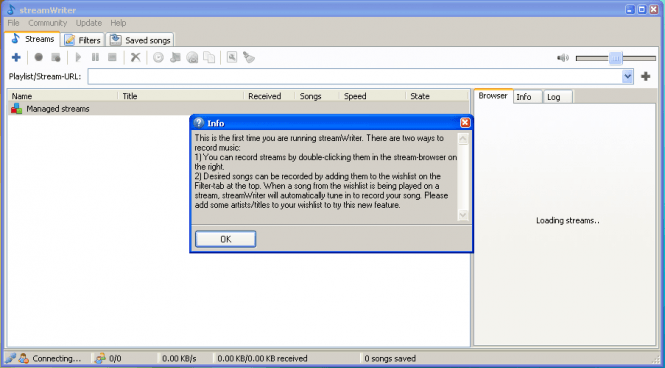Sort by the Speed column header
This screenshot has width=665, height=368.
(372, 96)
